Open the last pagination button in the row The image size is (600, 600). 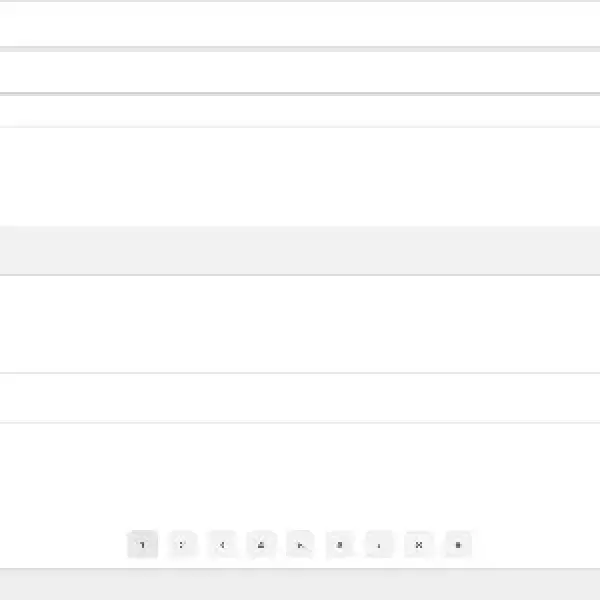coord(458,544)
